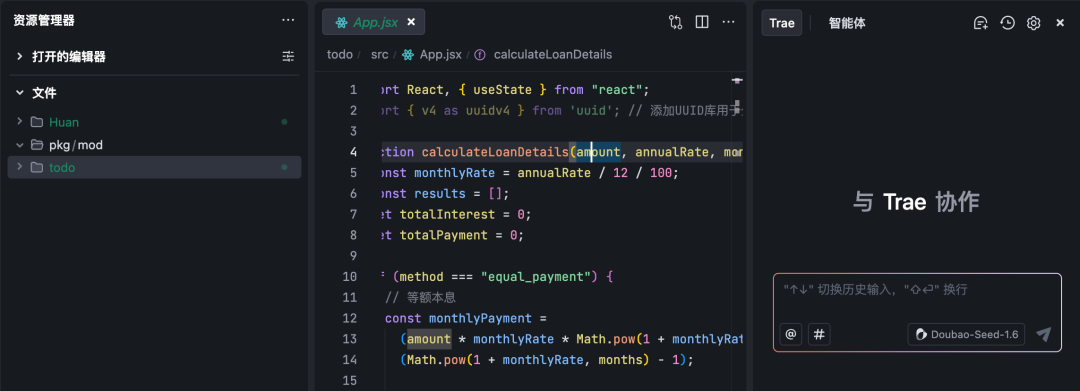
Task: Click totalPayment on line 8
Action: coord(444,235)
